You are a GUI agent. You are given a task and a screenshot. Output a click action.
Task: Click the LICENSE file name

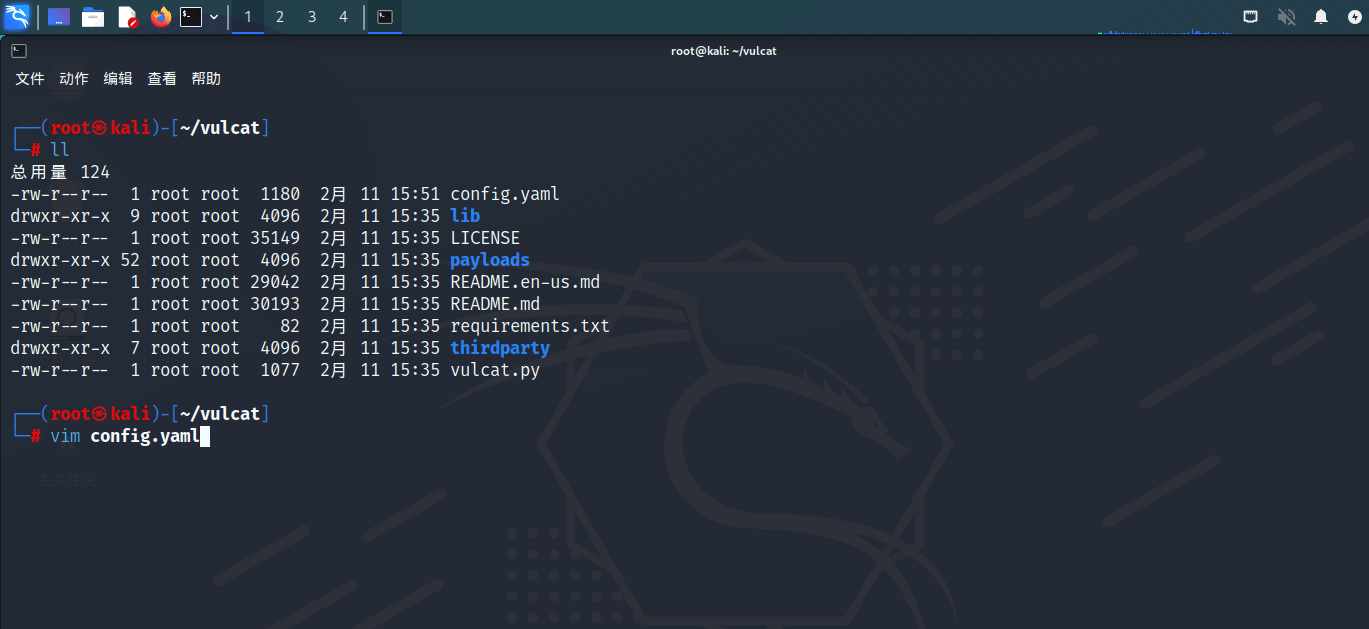point(485,238)
